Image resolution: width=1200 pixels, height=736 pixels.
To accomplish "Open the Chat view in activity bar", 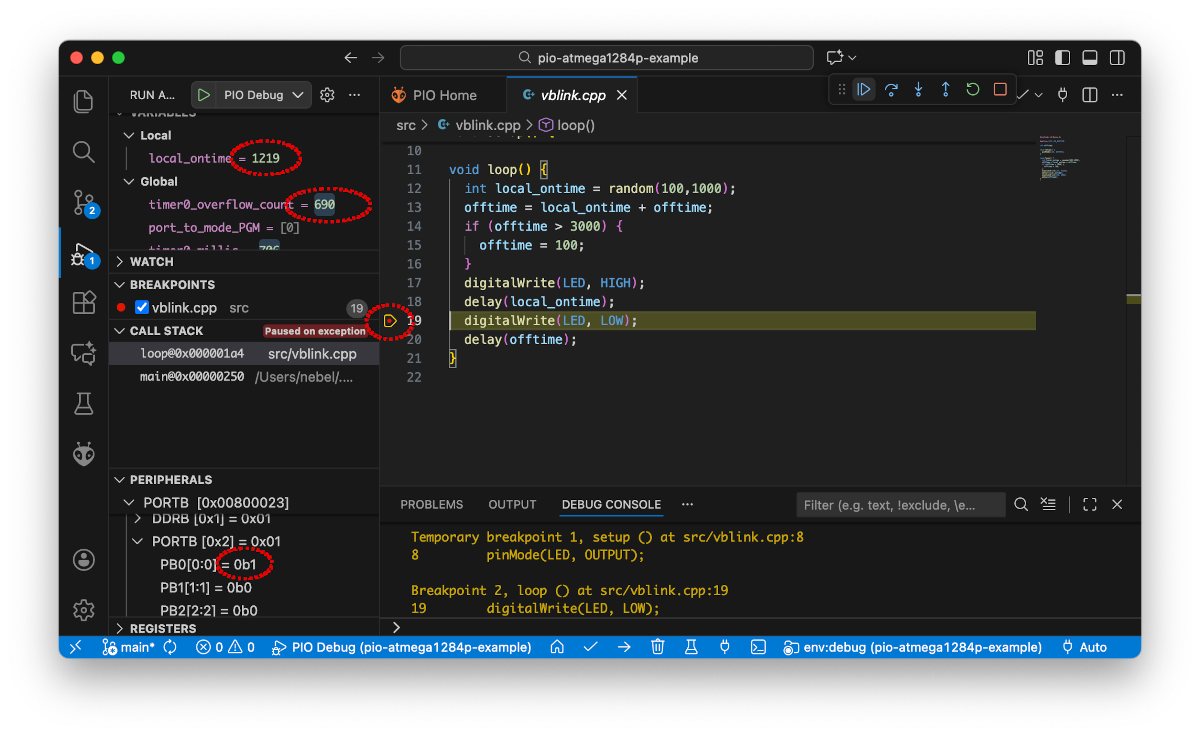I will click(x=84, y=353).
